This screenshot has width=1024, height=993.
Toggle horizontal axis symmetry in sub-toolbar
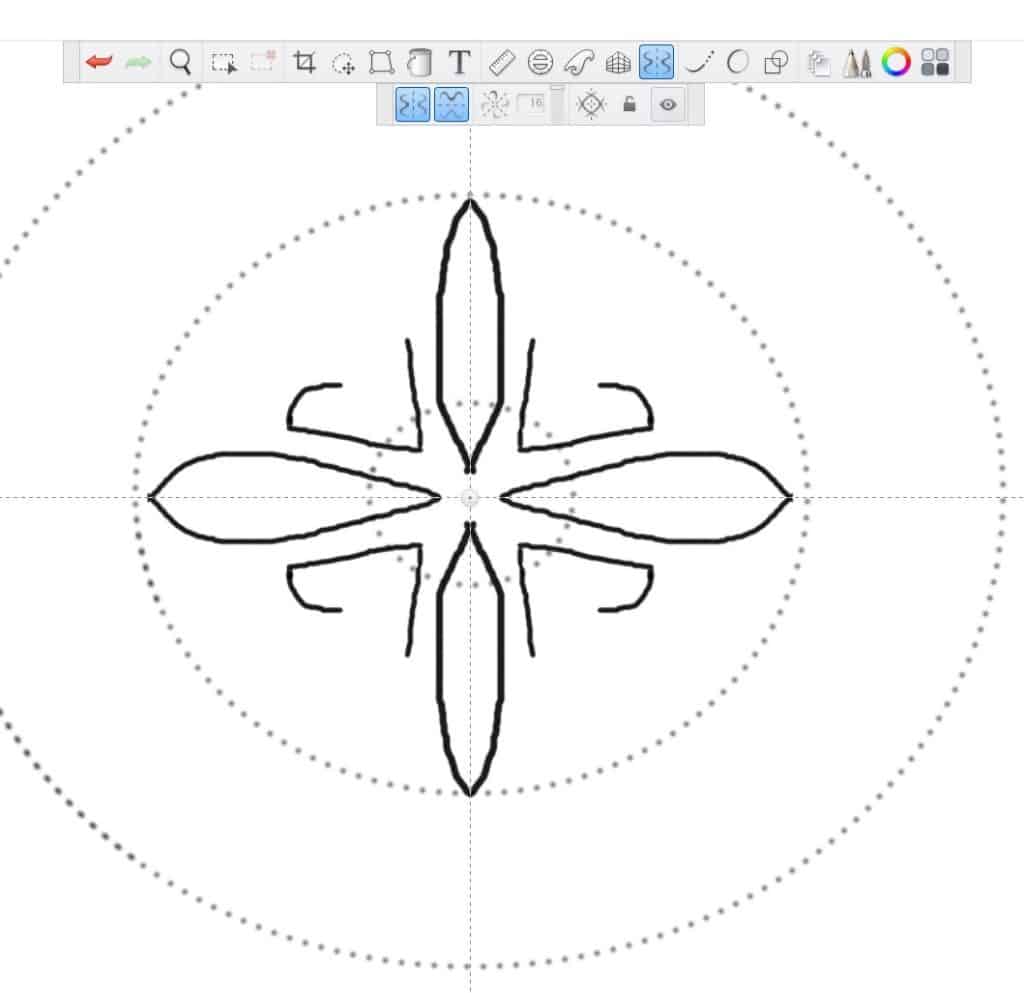451,104
